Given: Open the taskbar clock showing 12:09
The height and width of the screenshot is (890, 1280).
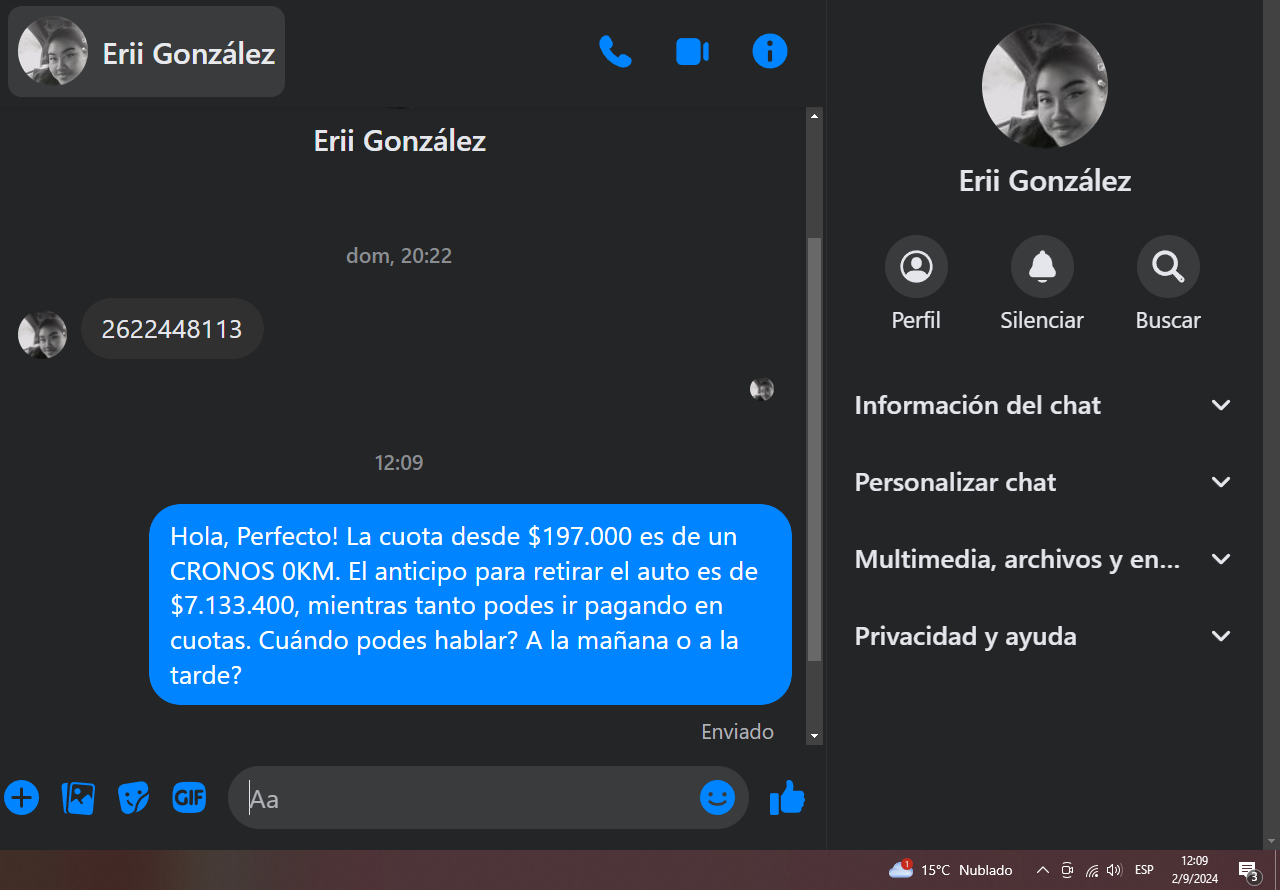Looking at the screenshot, I should tap(1195, 870).
